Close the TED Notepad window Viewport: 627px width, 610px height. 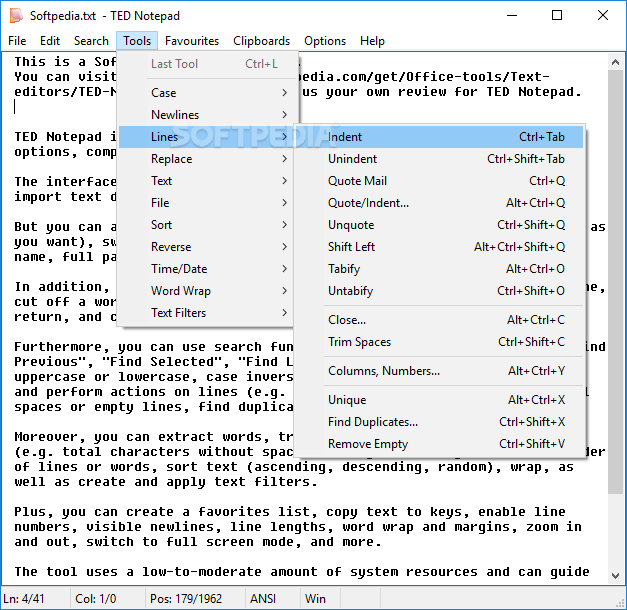coord(603,16)
